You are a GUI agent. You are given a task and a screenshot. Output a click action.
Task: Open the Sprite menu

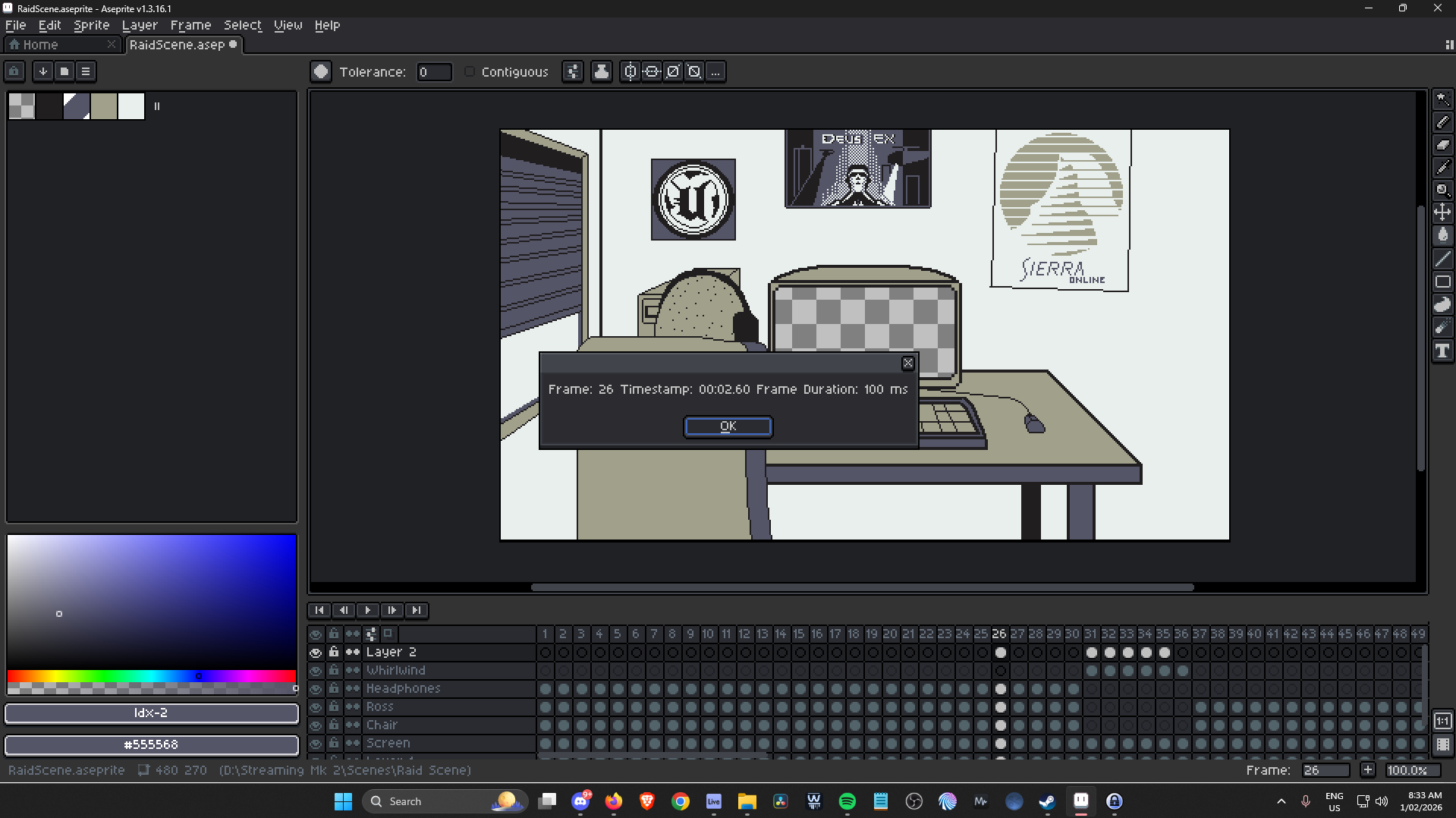coord(91,25)
